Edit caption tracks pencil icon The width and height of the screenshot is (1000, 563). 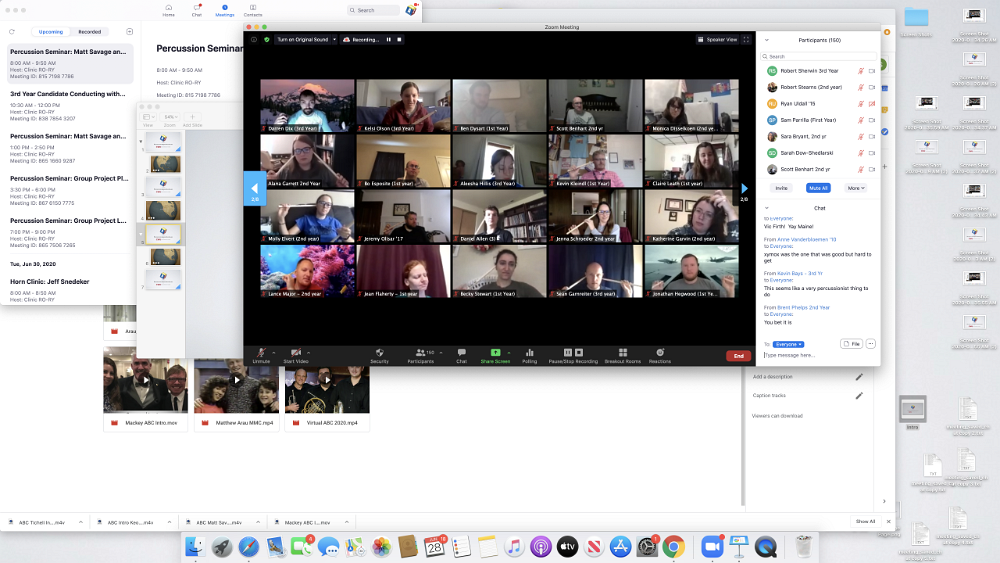coord(859,395)
